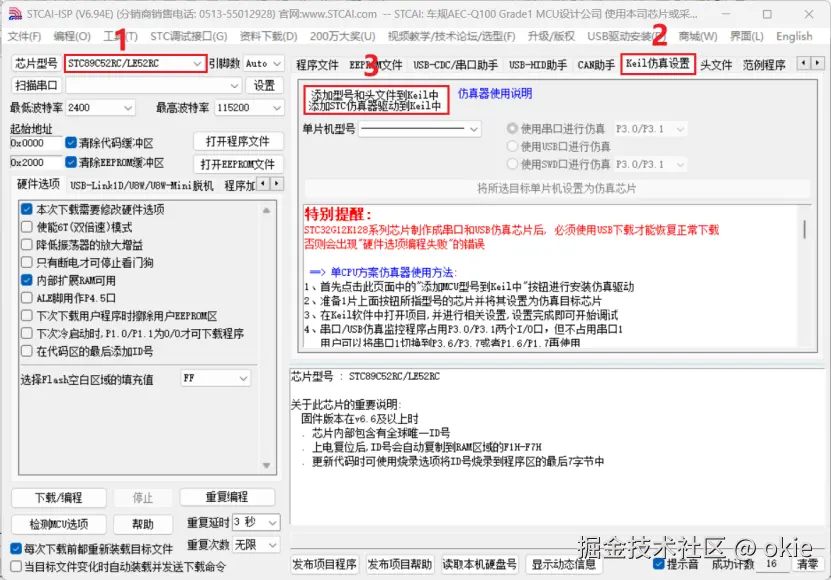Viewport: 831px width, 580px height.
Task: Switch to 头文件 tab
Action: pyautogui.click(x=716, y=65)
